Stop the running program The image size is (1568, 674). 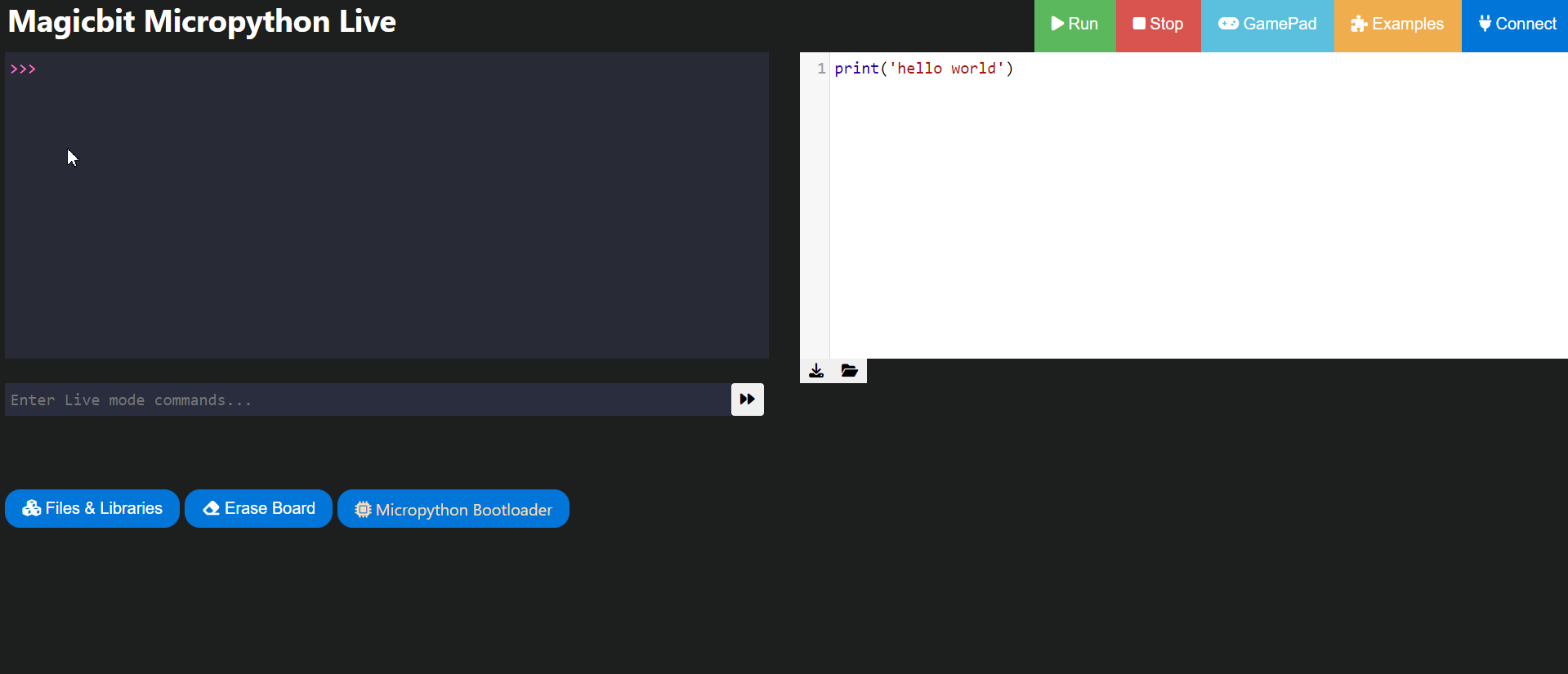(1158, 25)
